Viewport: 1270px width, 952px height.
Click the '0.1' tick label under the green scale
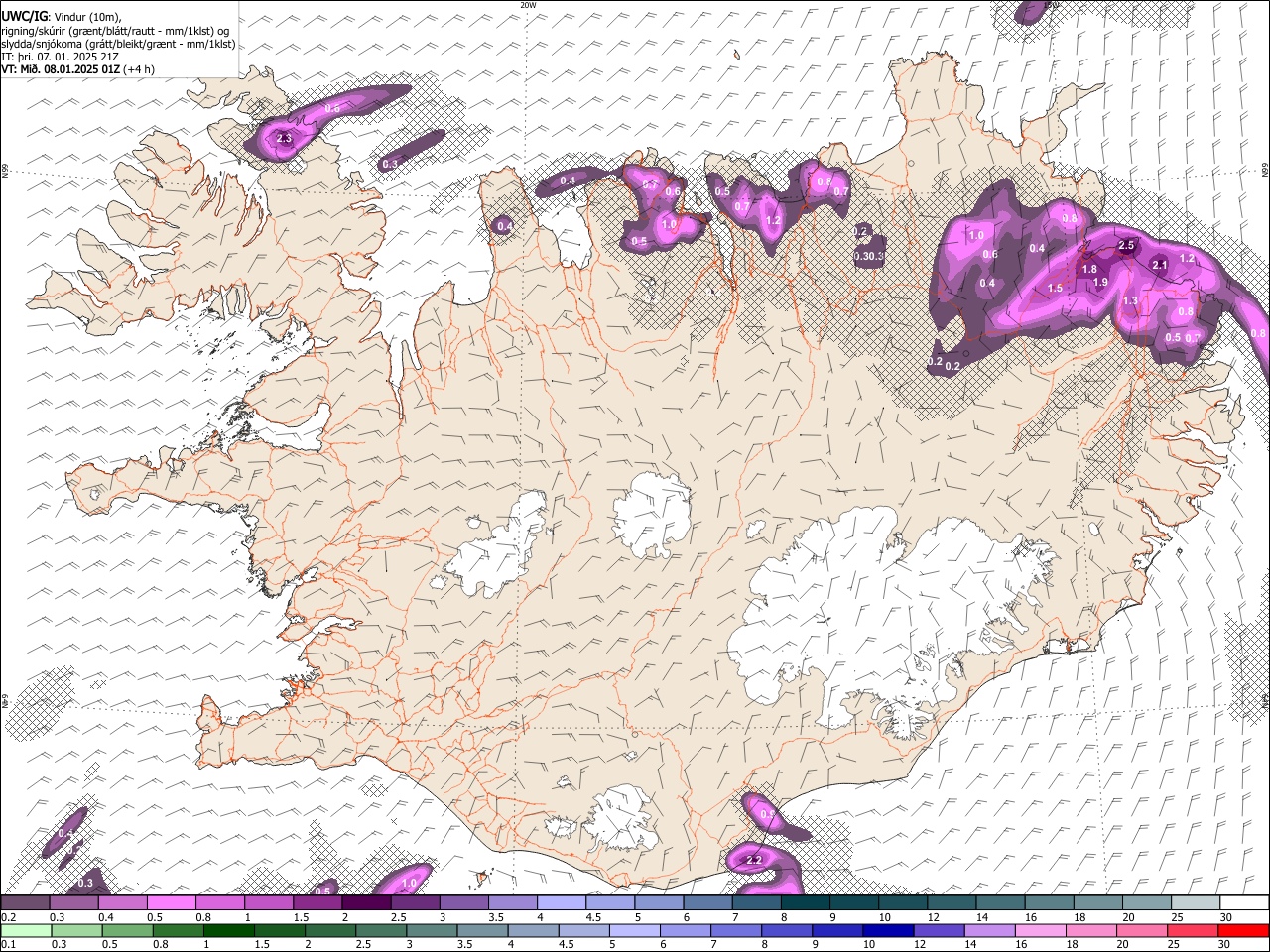(7, 945)
